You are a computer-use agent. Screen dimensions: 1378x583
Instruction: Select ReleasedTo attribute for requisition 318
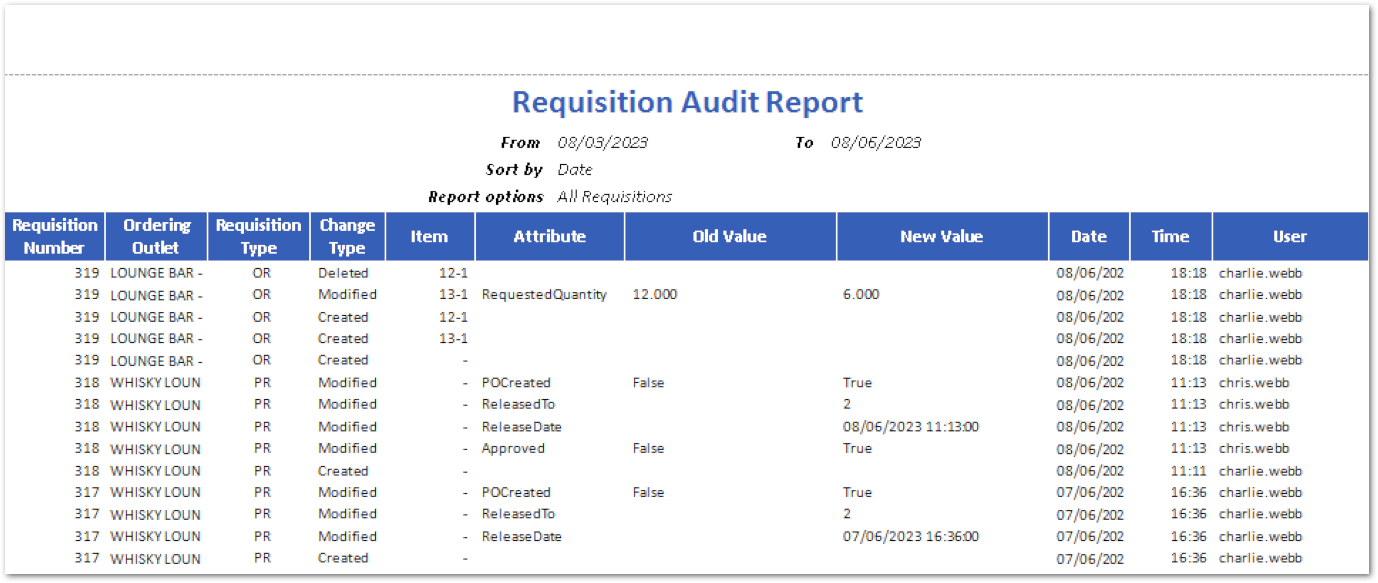518,405
